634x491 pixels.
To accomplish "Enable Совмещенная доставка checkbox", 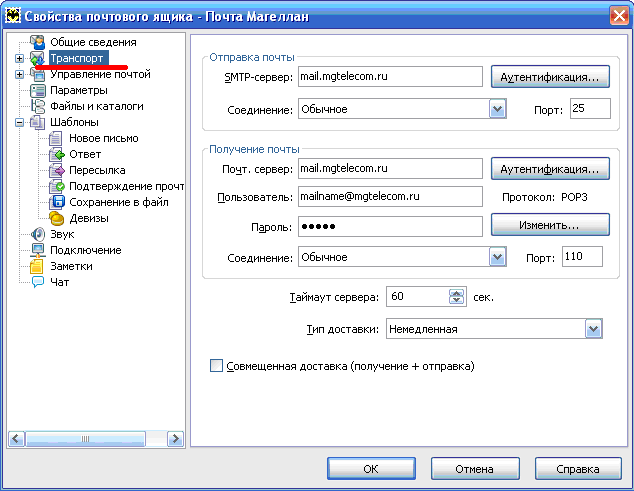I will pos(216,366).
